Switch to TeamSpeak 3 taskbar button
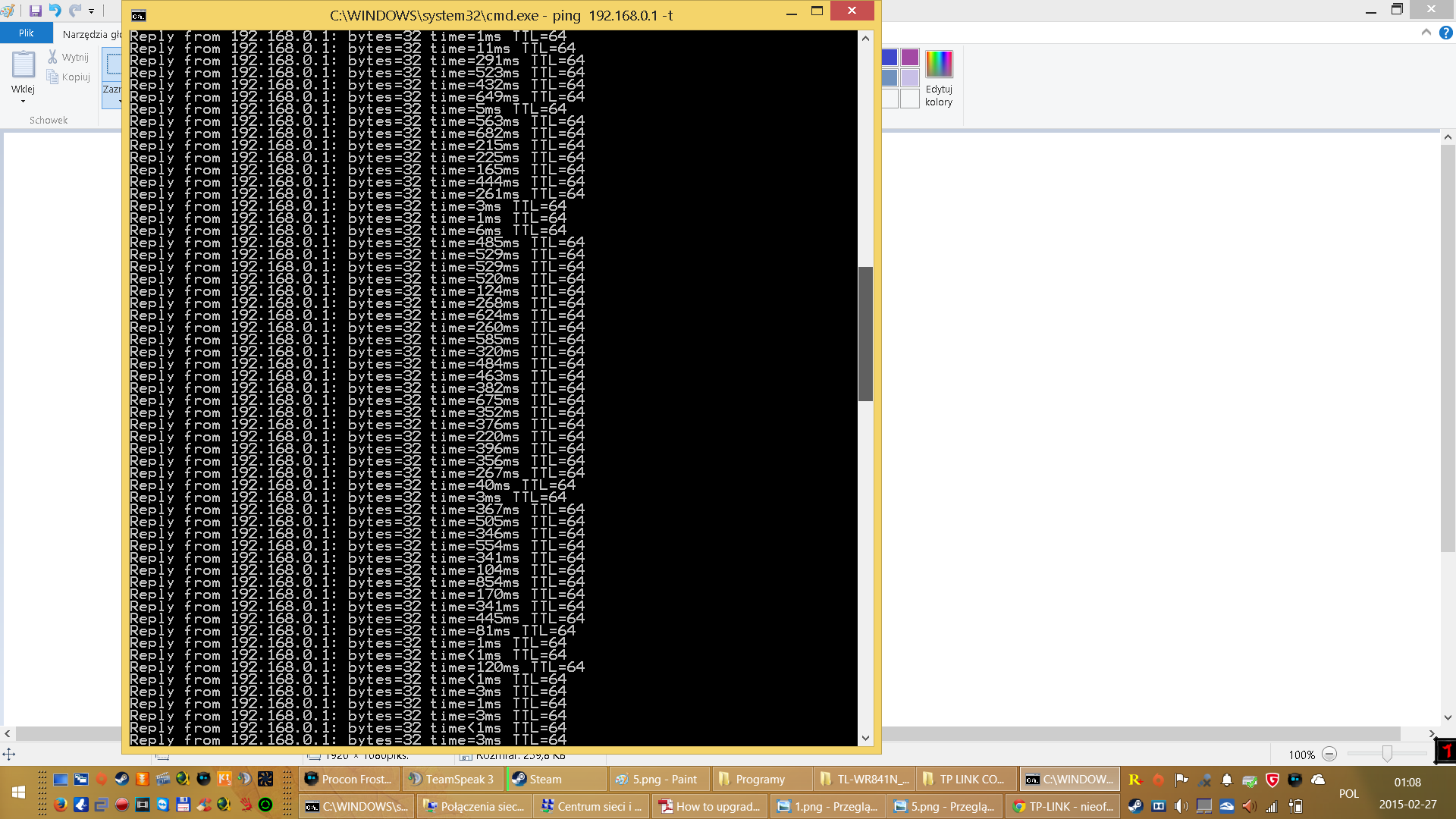This screenshot has width=1456, height=819. point(452,779)
